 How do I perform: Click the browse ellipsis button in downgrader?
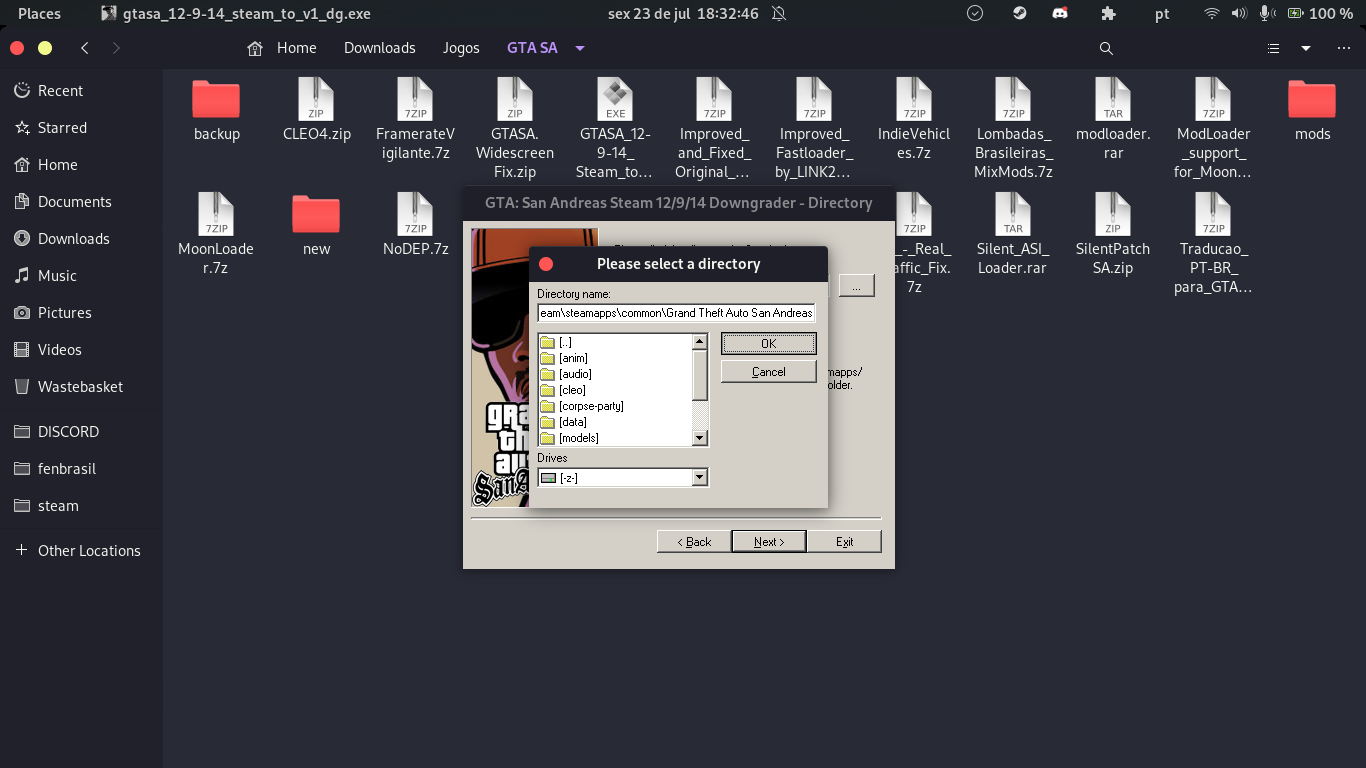pyautogui.click(x=856, y=286)
